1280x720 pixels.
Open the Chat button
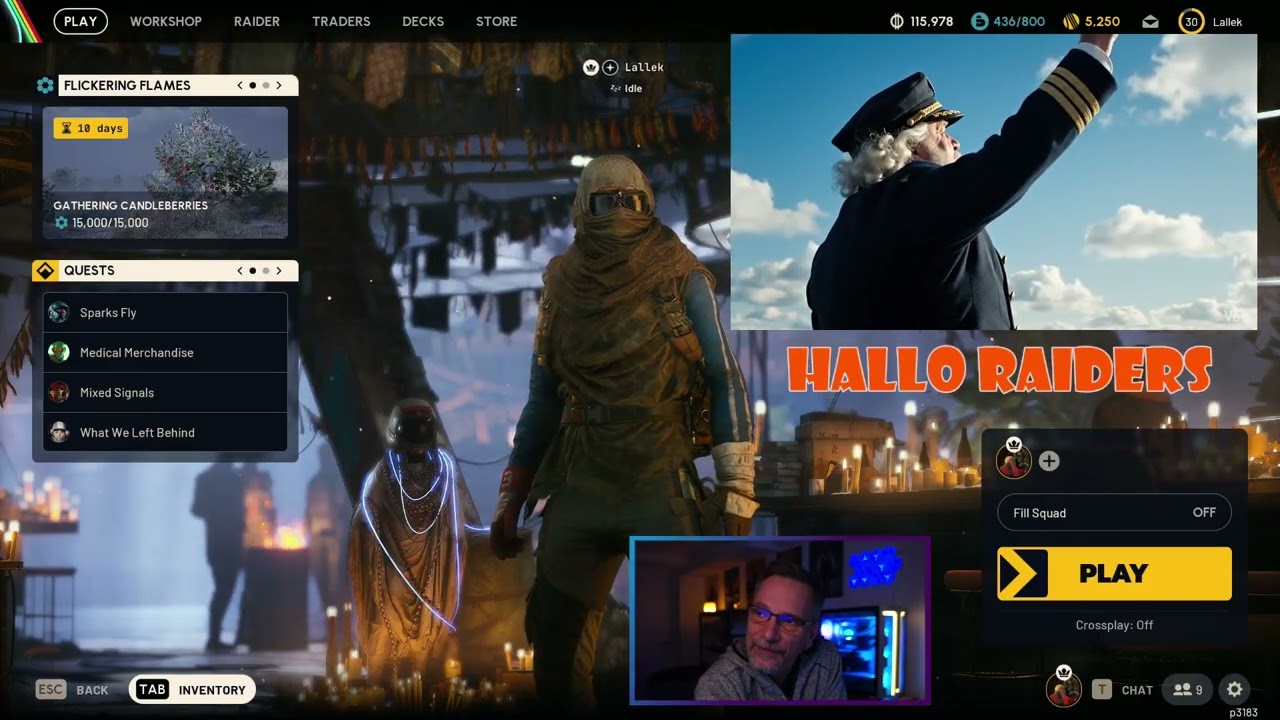[x=1123, y=689]
